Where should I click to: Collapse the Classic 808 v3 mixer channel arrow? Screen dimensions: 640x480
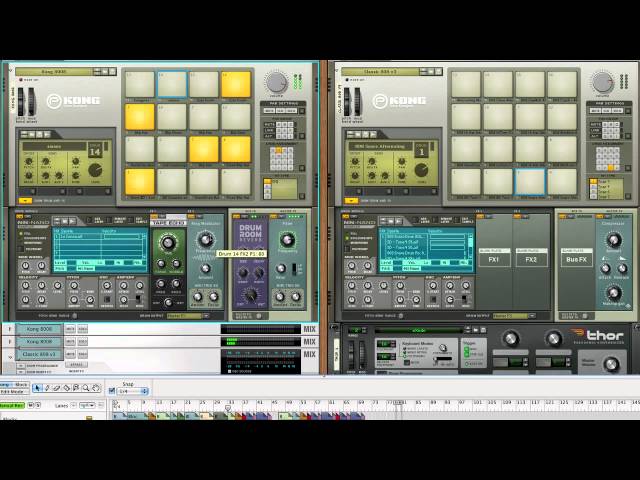[10, 357]
